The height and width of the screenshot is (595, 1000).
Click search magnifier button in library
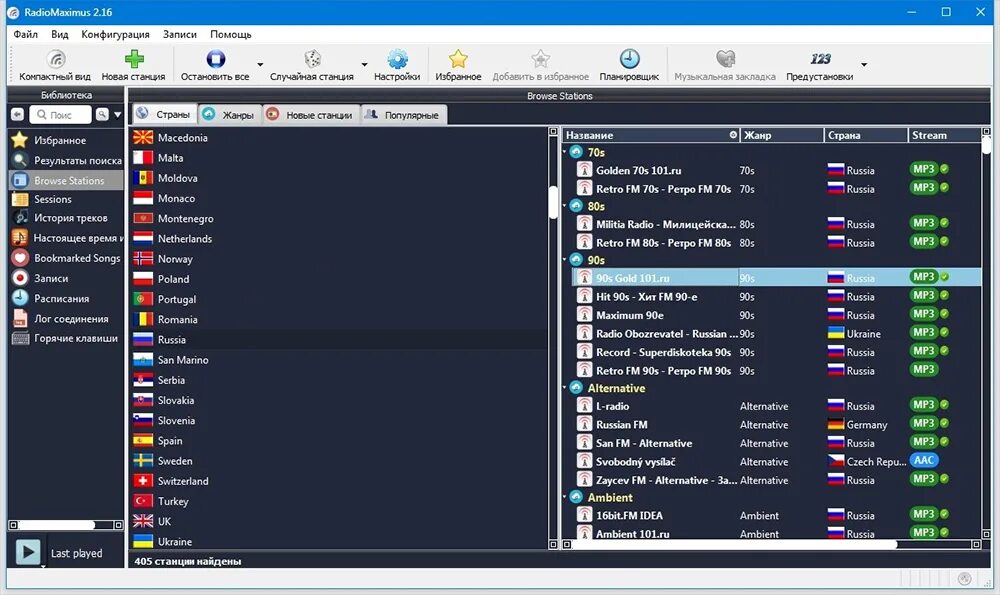[x=102, y=114]
